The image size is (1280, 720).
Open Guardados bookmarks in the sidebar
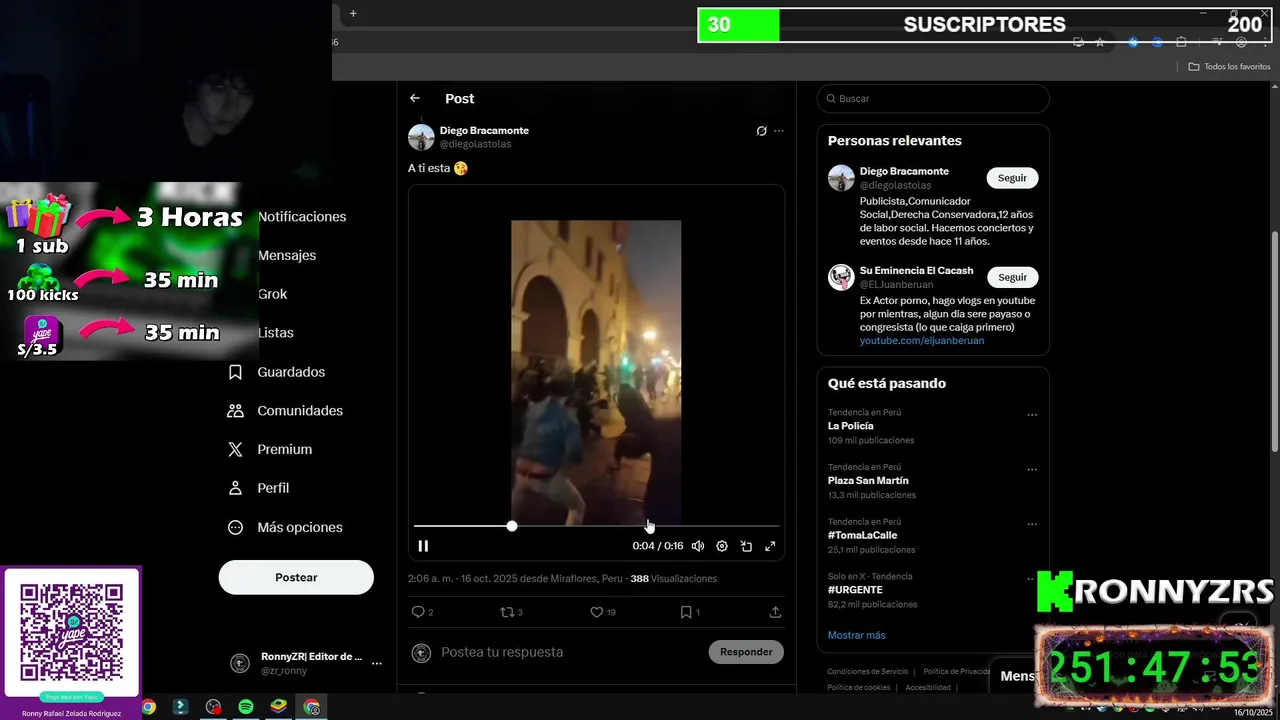[276, 372]
